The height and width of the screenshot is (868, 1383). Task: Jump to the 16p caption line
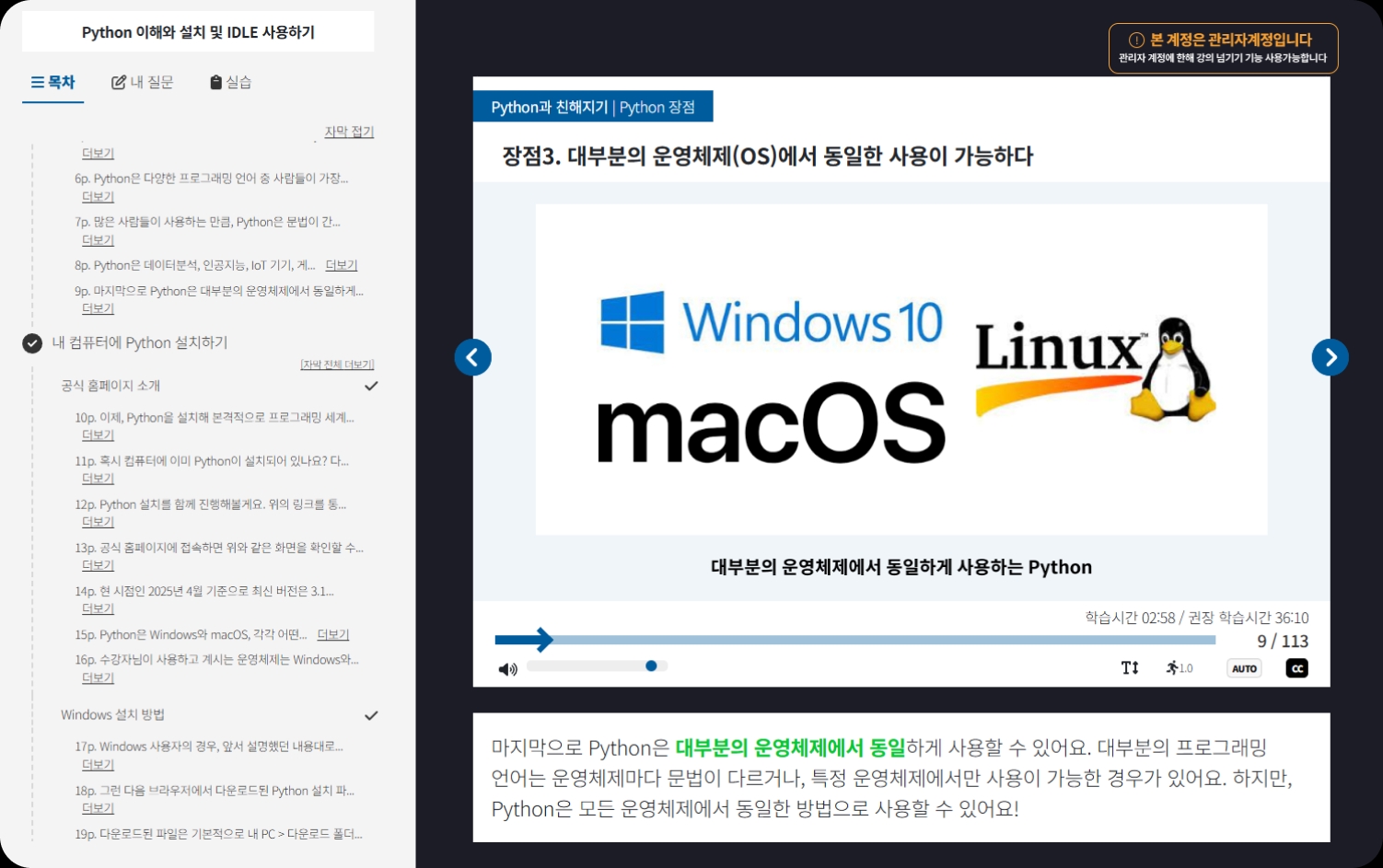216,660
